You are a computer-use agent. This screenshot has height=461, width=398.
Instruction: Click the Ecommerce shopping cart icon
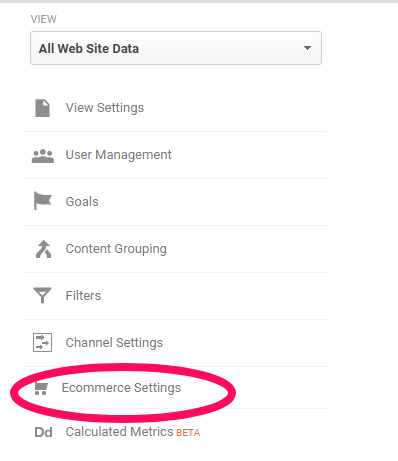[x=41, y=389]
